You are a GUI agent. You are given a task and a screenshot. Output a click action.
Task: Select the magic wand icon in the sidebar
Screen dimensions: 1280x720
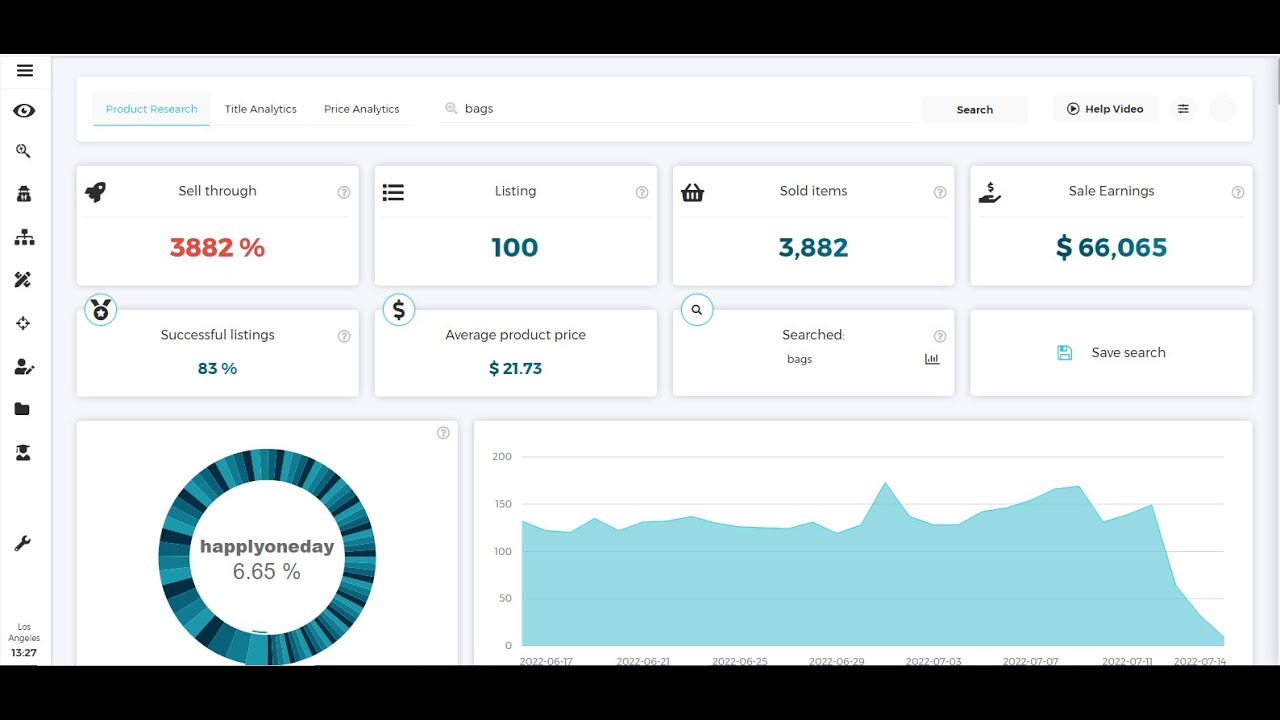tap(23, 280)
